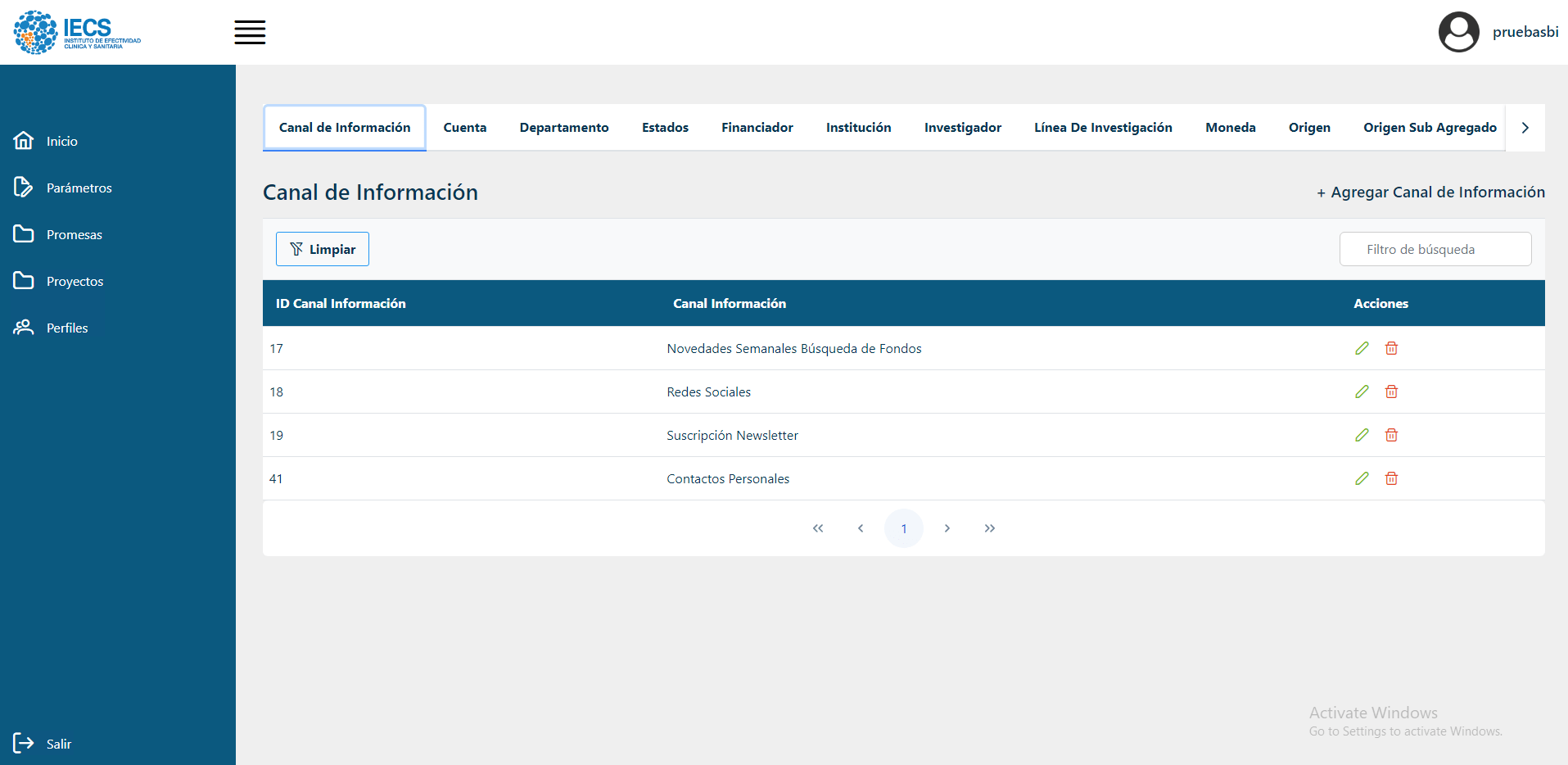Image resolution: width=1568 pixels, height=765 pixels.
Task: Click trash icon for Suscripción Newsletter
Action: 1391,435
